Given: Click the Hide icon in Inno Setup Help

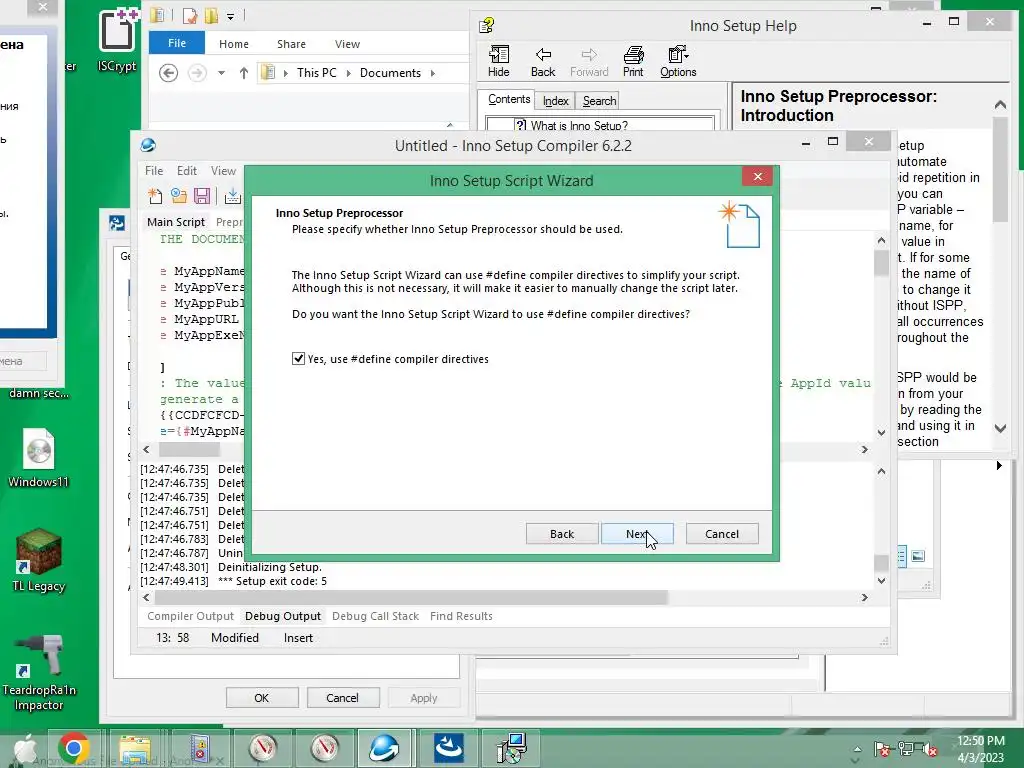Looking at the screenshot, I should coord(499,62).
